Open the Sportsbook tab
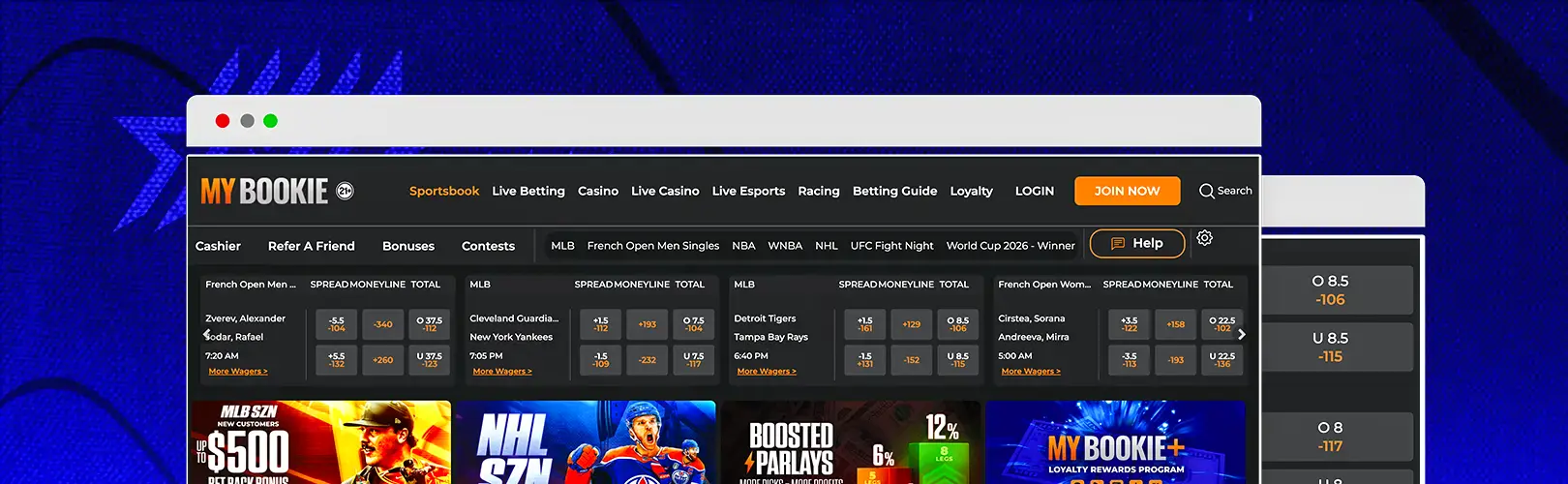 click(x=444, y=191)
